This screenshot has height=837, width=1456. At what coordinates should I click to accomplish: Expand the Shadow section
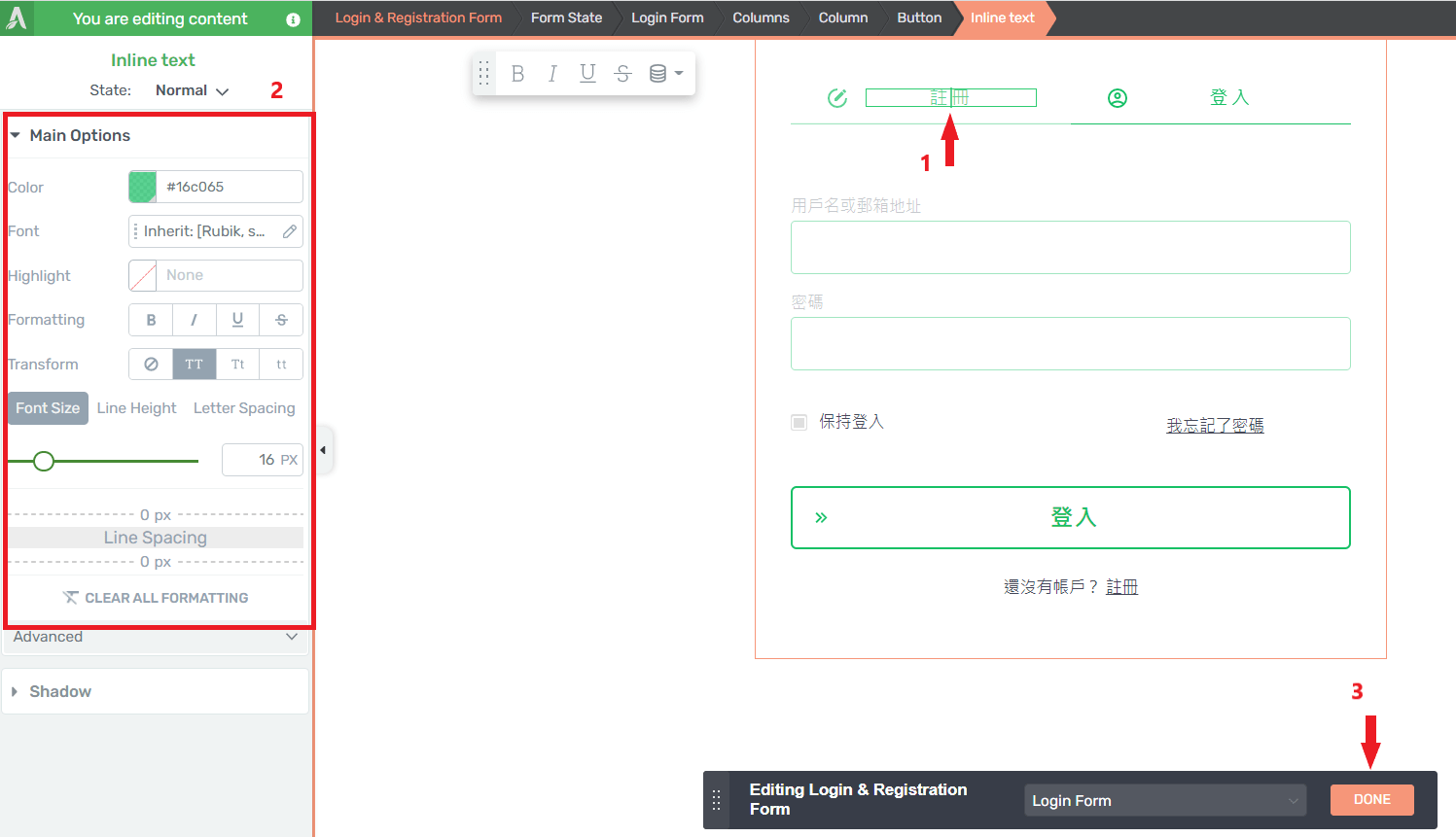(156, 691)
